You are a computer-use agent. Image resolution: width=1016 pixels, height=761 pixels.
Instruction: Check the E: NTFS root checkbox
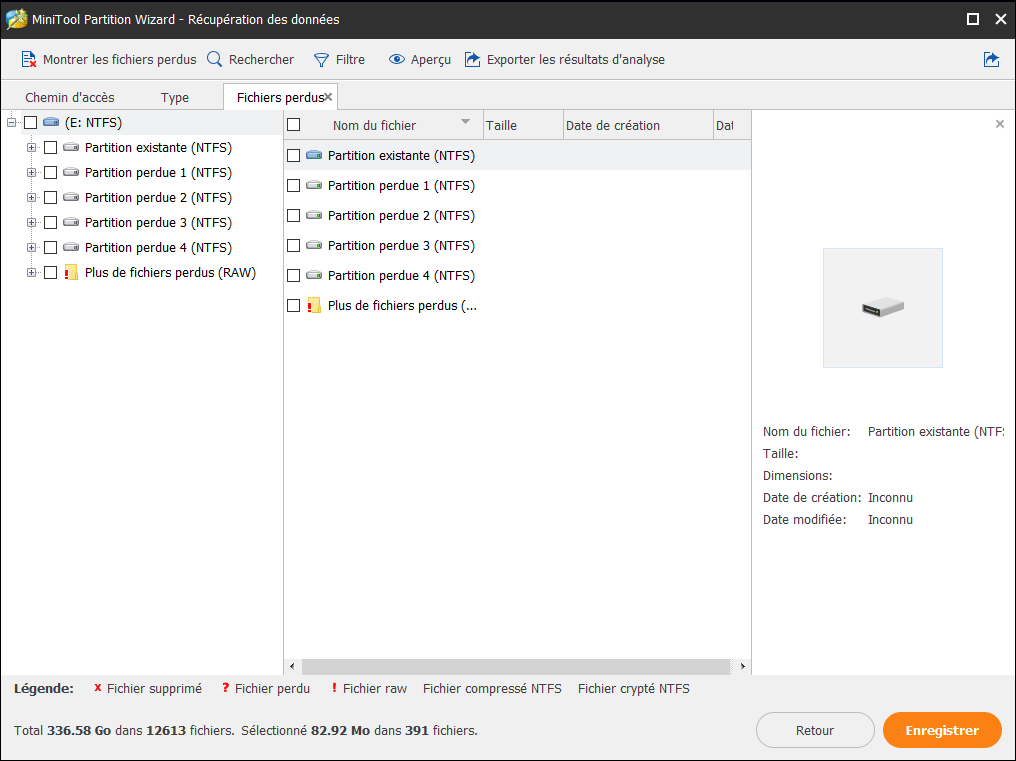point(30,123)
